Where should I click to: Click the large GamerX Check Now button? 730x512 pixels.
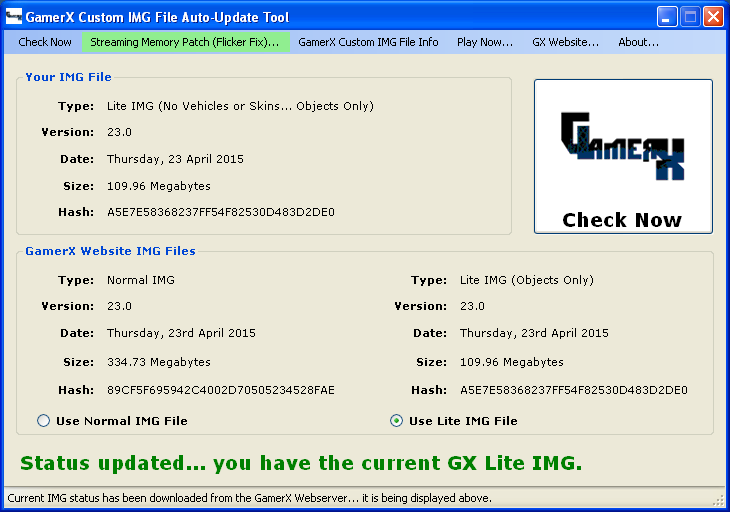[623, 156]
